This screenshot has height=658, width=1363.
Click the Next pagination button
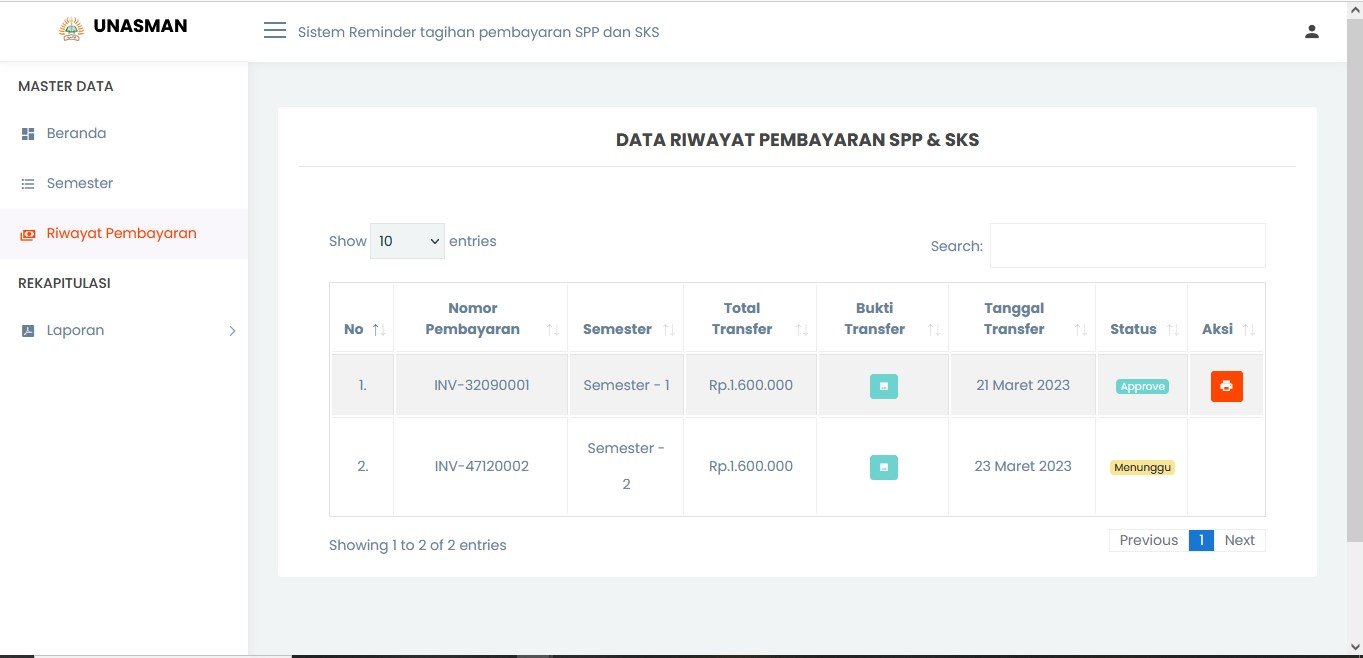coord(1239,540)
